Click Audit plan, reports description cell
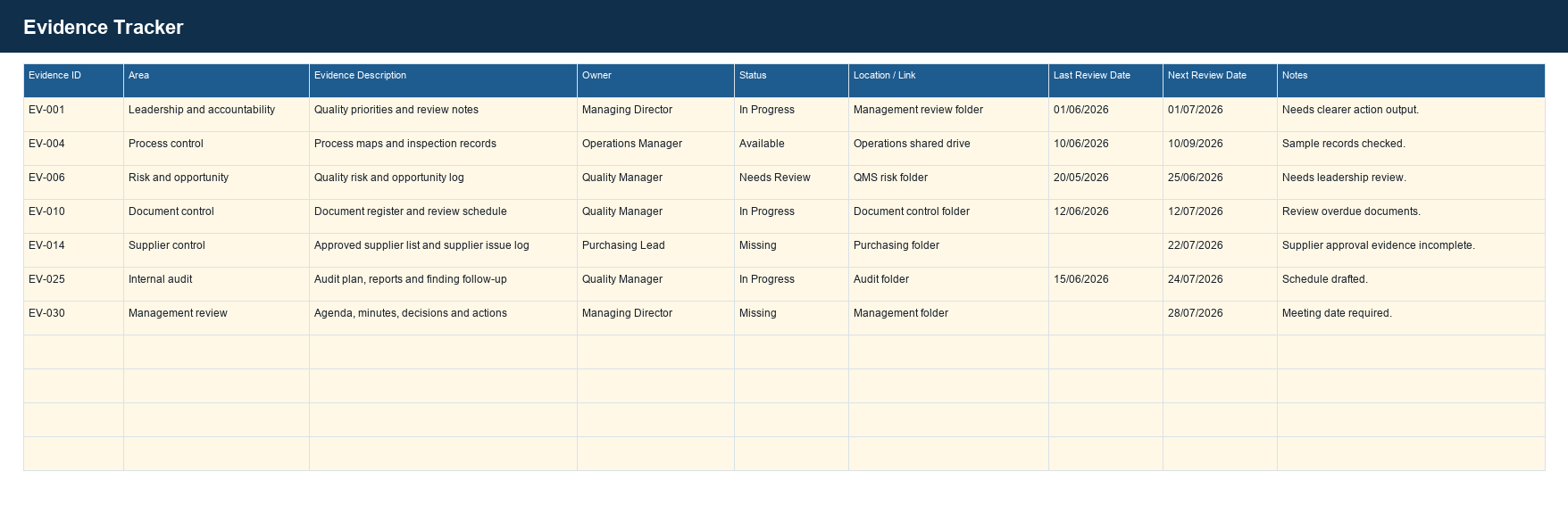Screen dimensions: 1568x505 [x=443, y=284]
